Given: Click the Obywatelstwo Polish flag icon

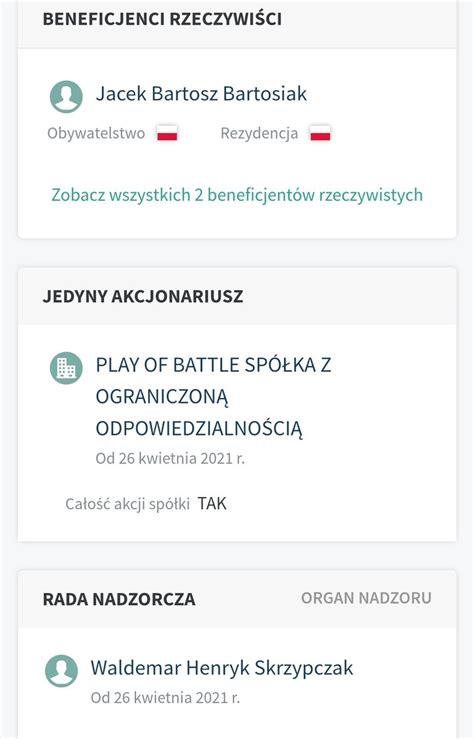Looking at the screenshot, I should click(x=167, y=133).
